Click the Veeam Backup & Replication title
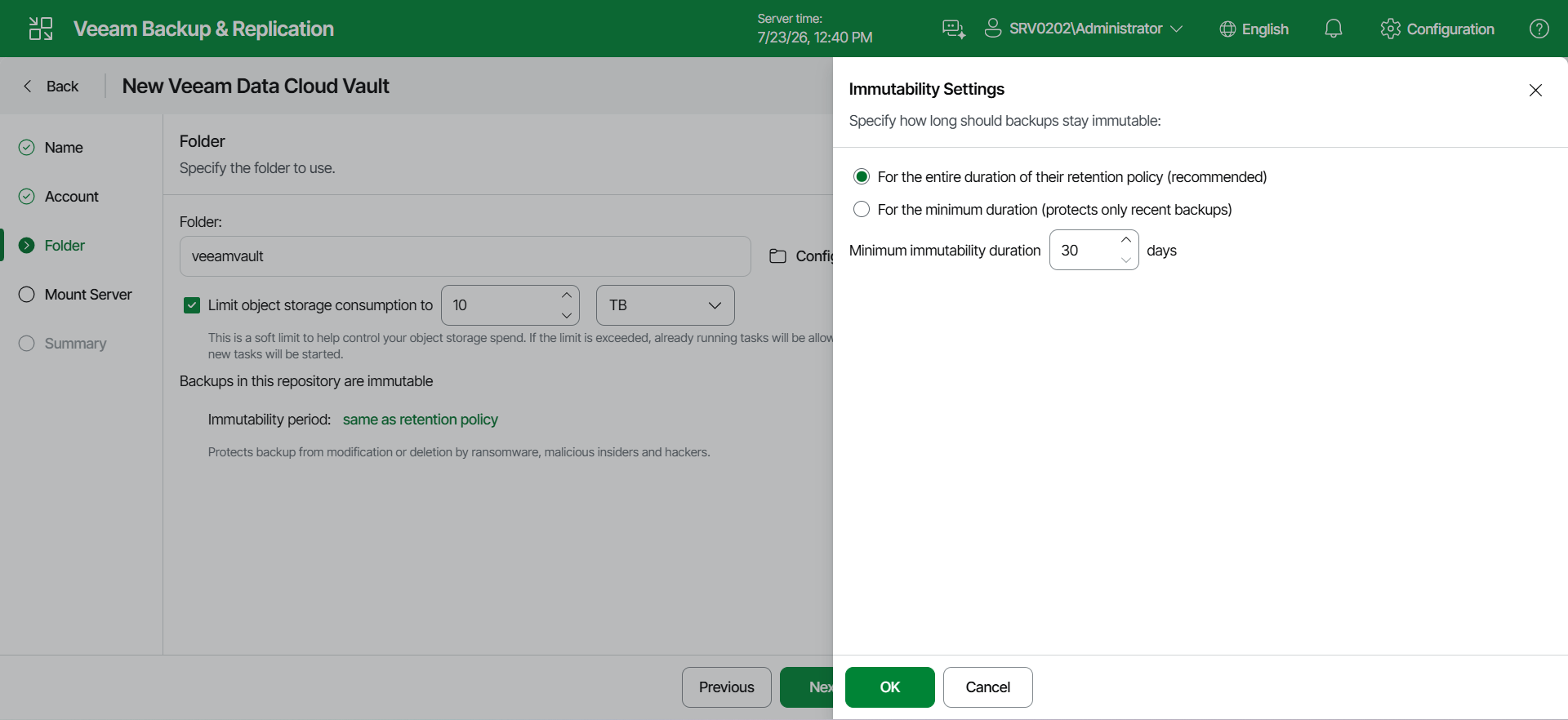Image resolution: width=1568 pixels, height=720 pixels. [203, 29]
